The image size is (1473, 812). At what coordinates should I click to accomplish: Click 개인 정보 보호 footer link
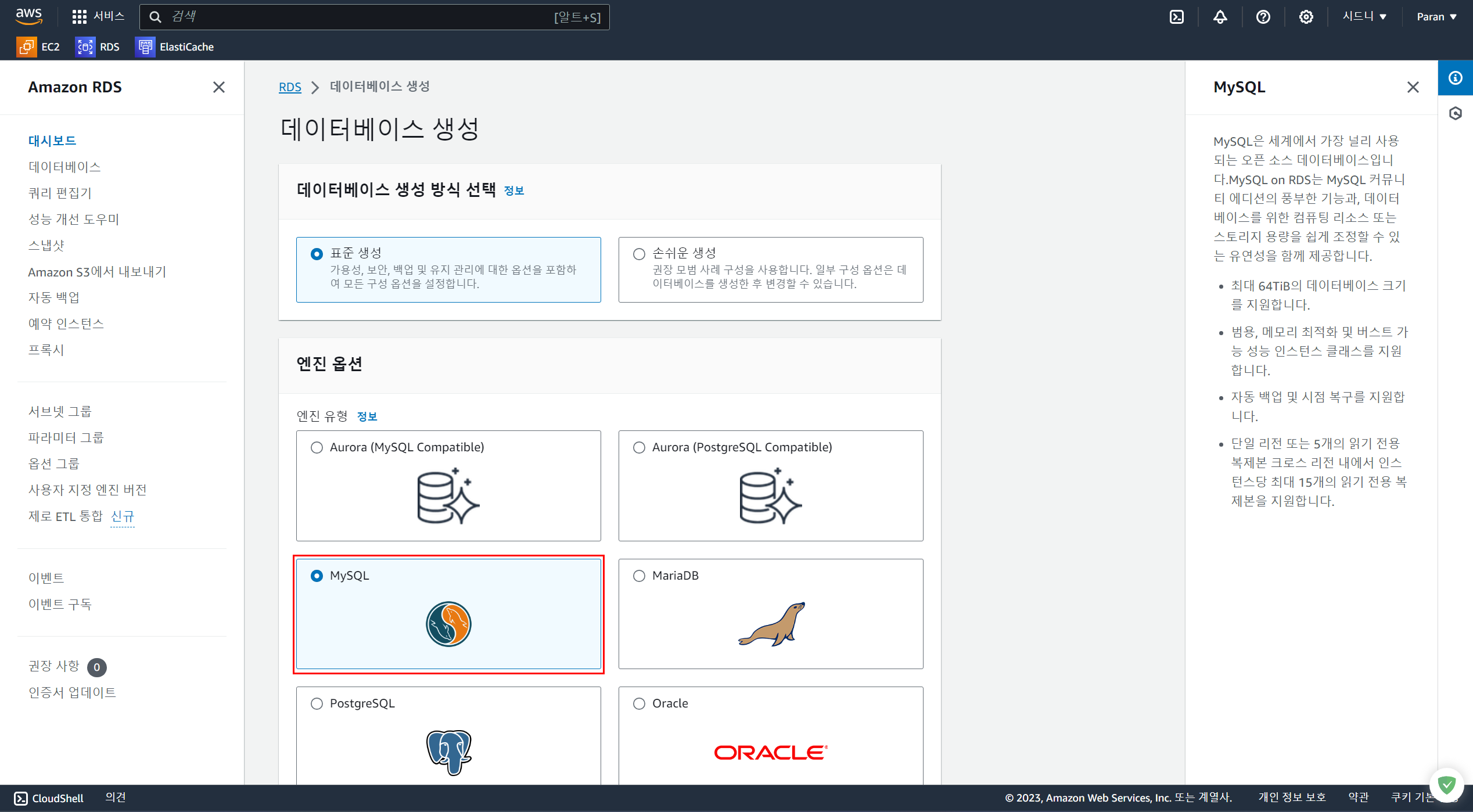1292,797
